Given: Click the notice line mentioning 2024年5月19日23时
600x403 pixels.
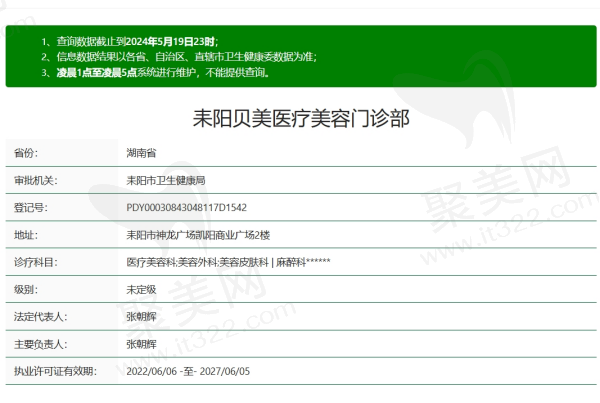Looking at the screenshot, I should click(130, 41).
